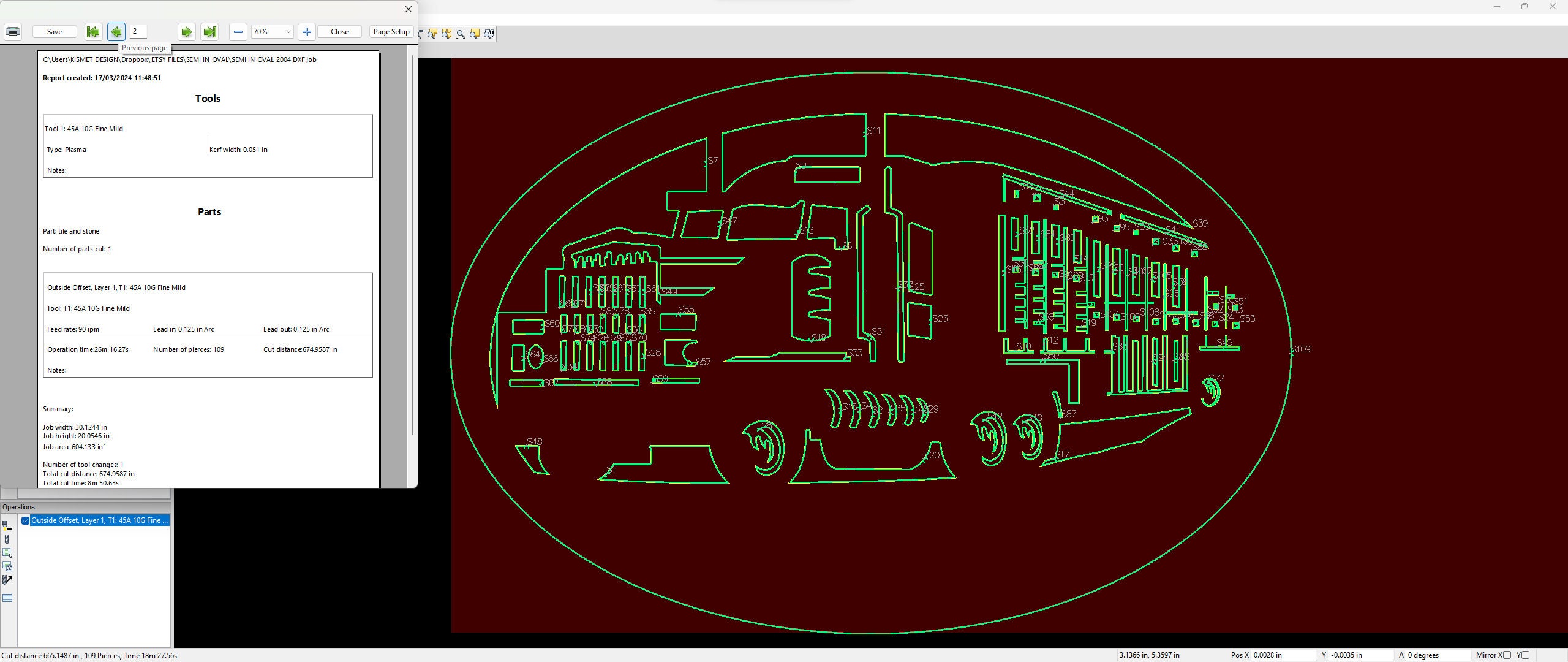Open Page Setup for the report

pos(391,31)
